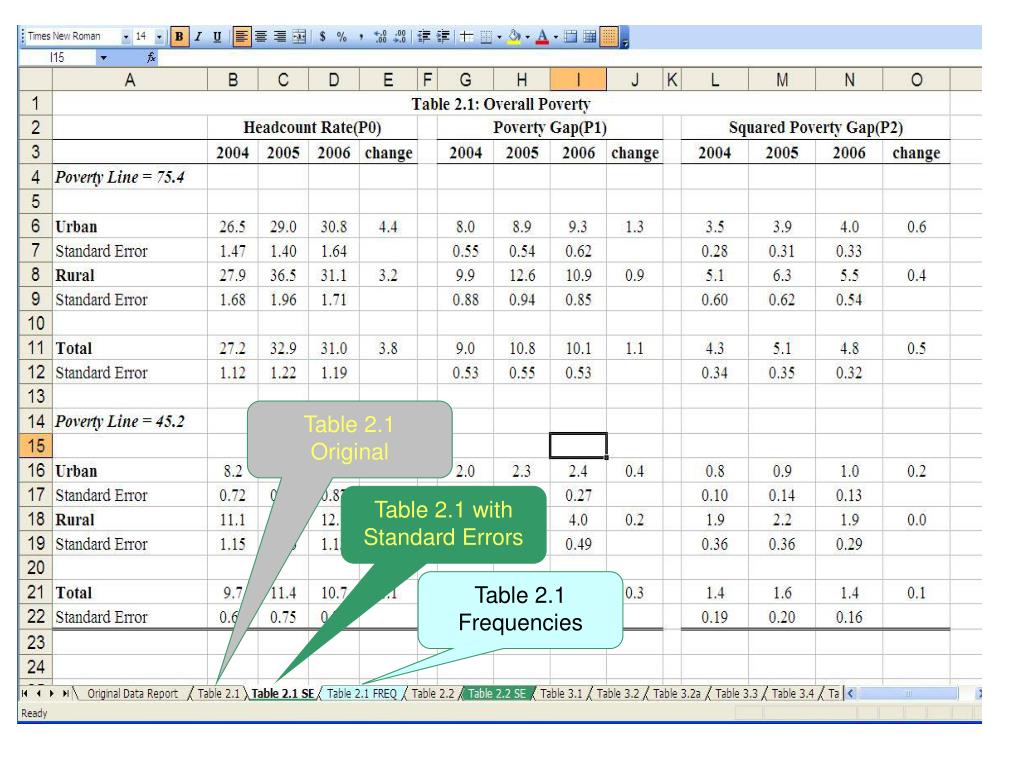Click Increase Decimal icon

click(x=381, y=37)
